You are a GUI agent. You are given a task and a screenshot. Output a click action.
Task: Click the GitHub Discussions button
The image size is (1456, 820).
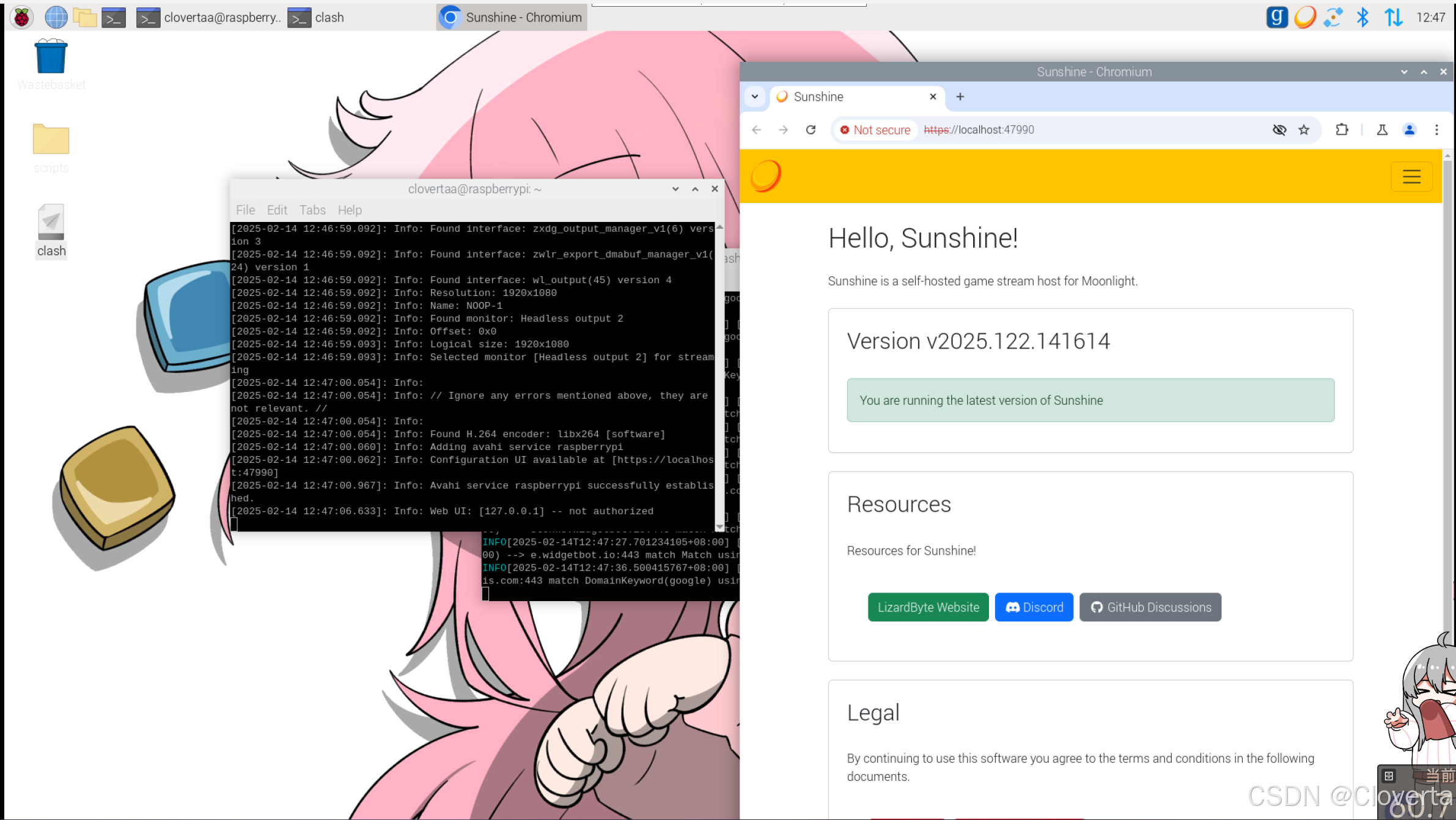click(x=1150, y=607)
